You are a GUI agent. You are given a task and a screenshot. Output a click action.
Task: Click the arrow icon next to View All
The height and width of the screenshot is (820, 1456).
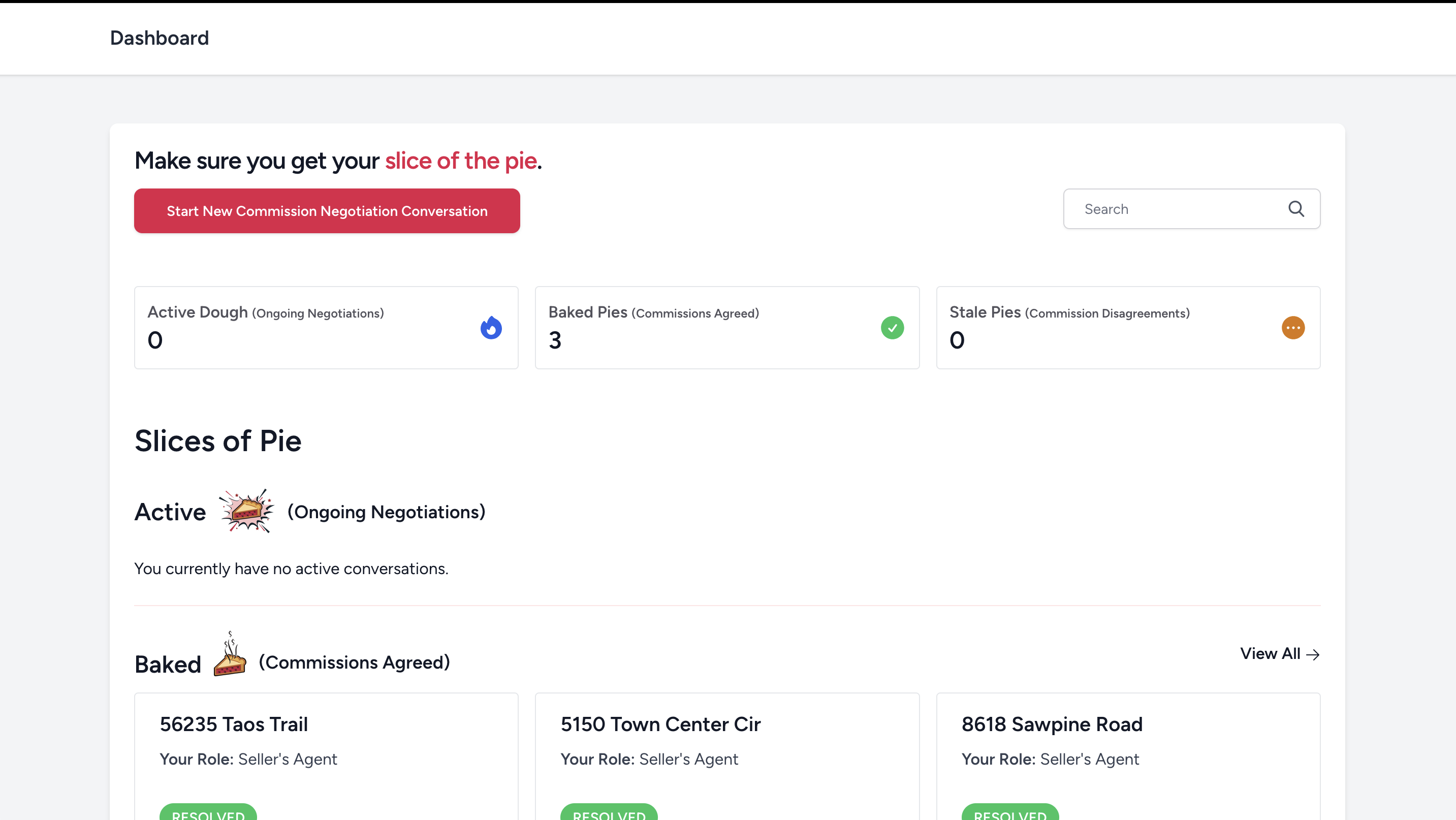(1313, 654)
